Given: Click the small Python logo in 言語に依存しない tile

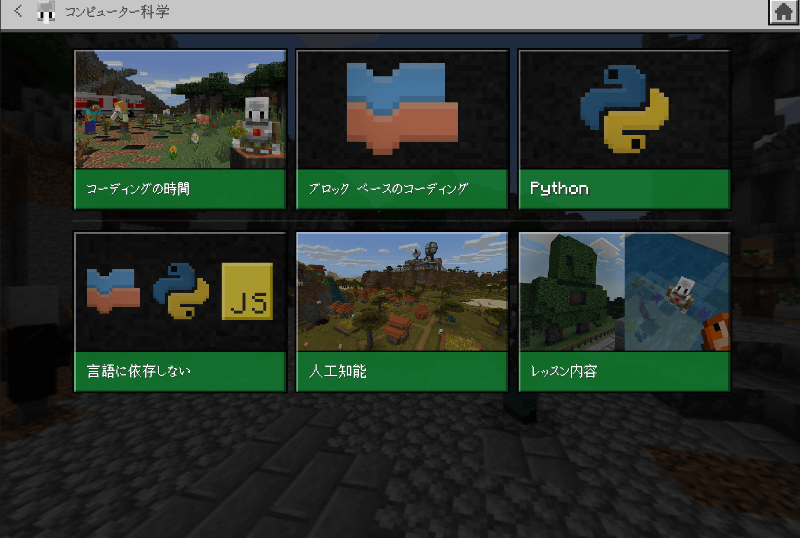Looking at the screenshot, I should [x=181, y=291].
